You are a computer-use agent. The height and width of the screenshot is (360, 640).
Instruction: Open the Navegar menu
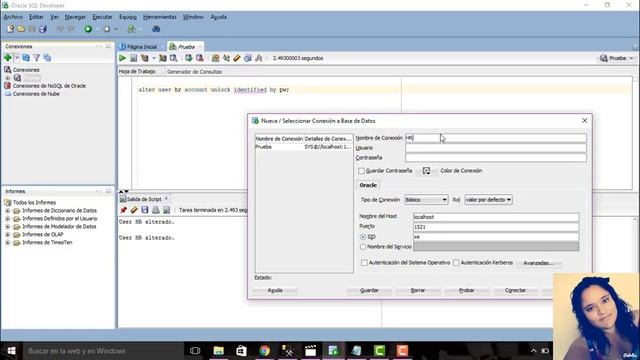[x=75, y=17]
